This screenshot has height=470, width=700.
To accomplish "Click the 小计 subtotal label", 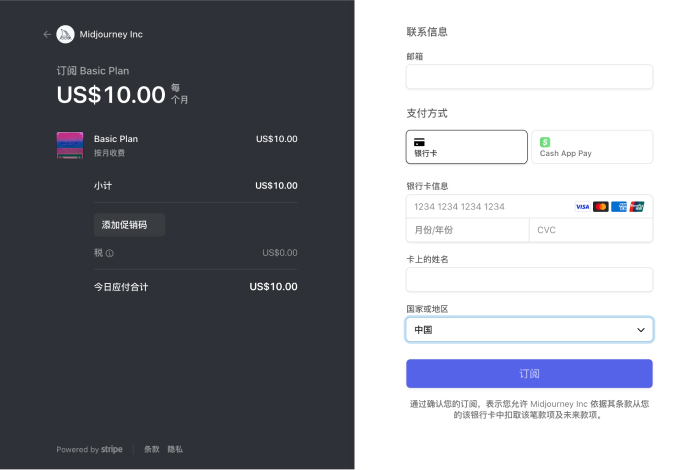I will [103, 186].
